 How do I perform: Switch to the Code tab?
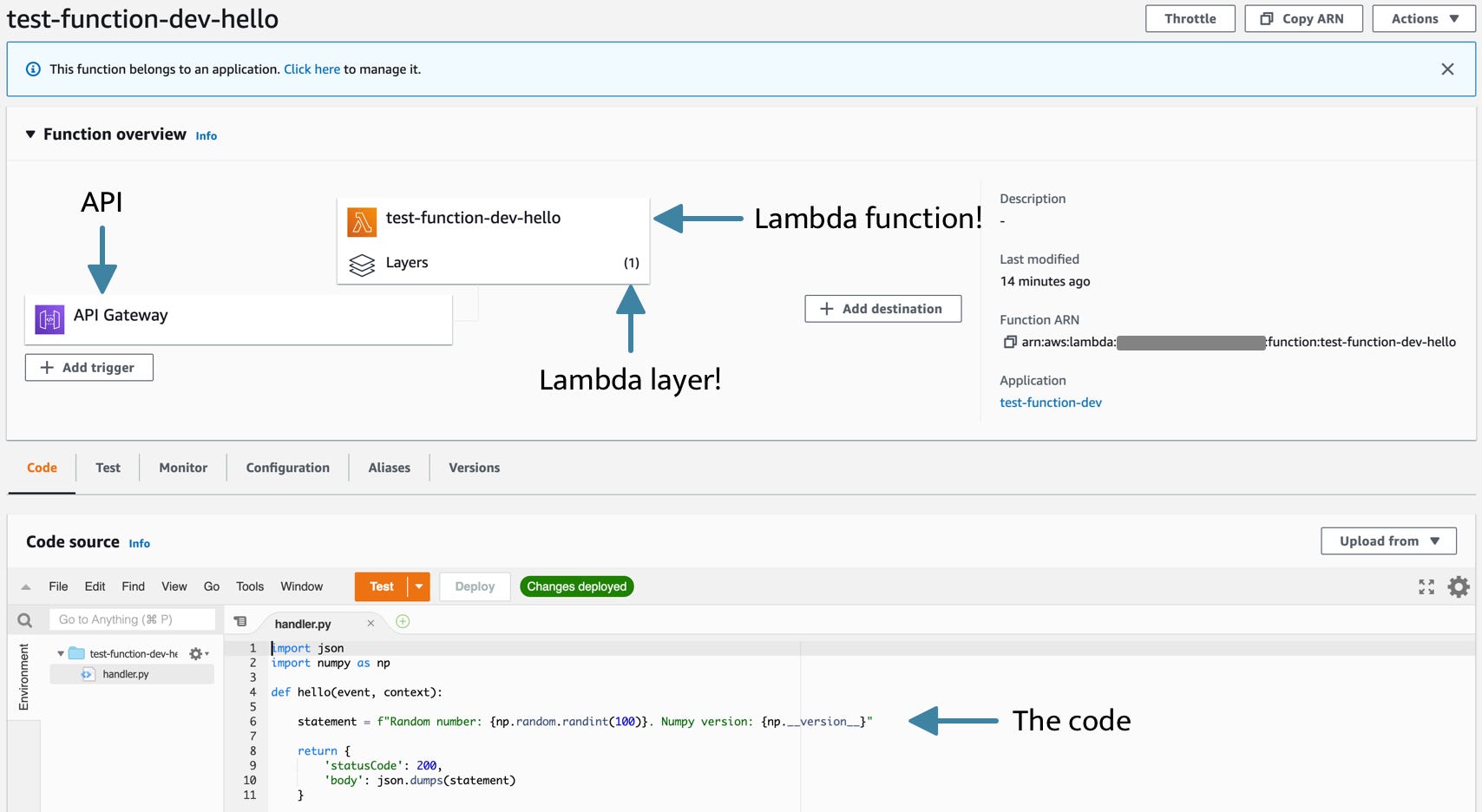tap(42, 468)
